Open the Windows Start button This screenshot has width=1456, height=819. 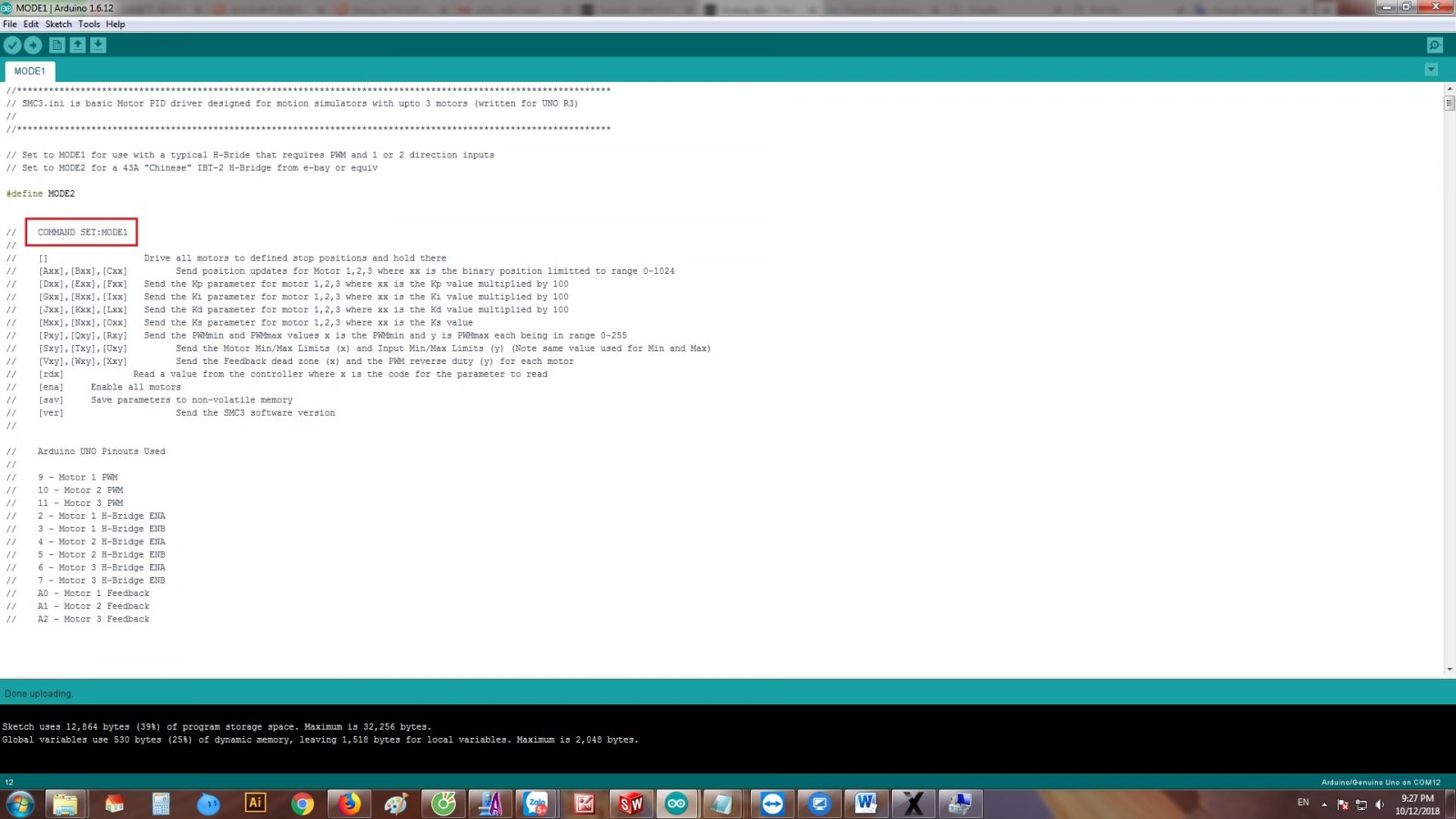tap(20, 804)
